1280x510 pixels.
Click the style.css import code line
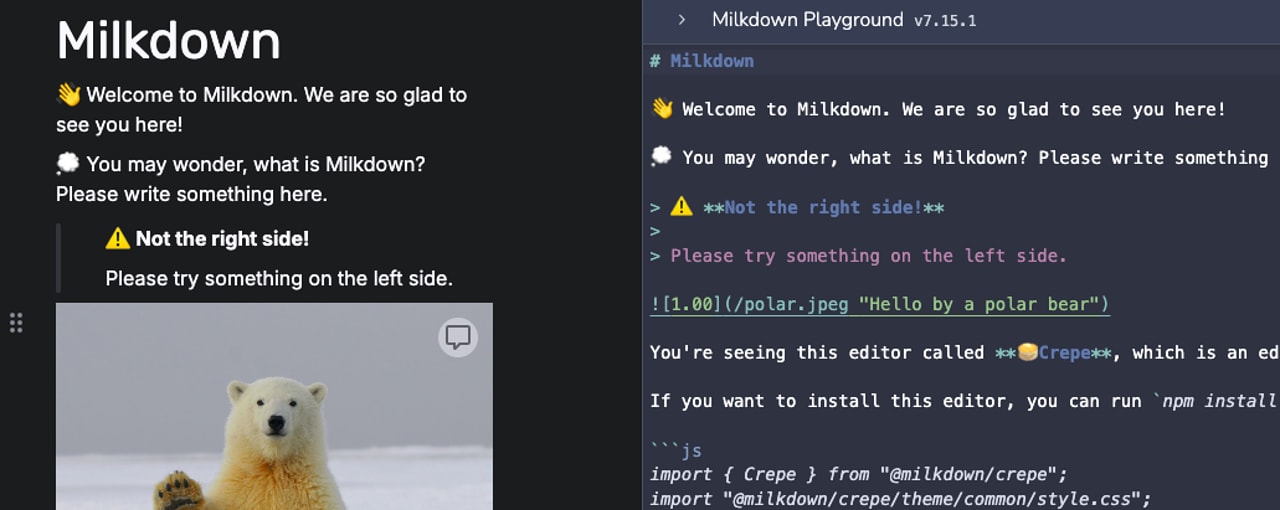click(901, 498)
